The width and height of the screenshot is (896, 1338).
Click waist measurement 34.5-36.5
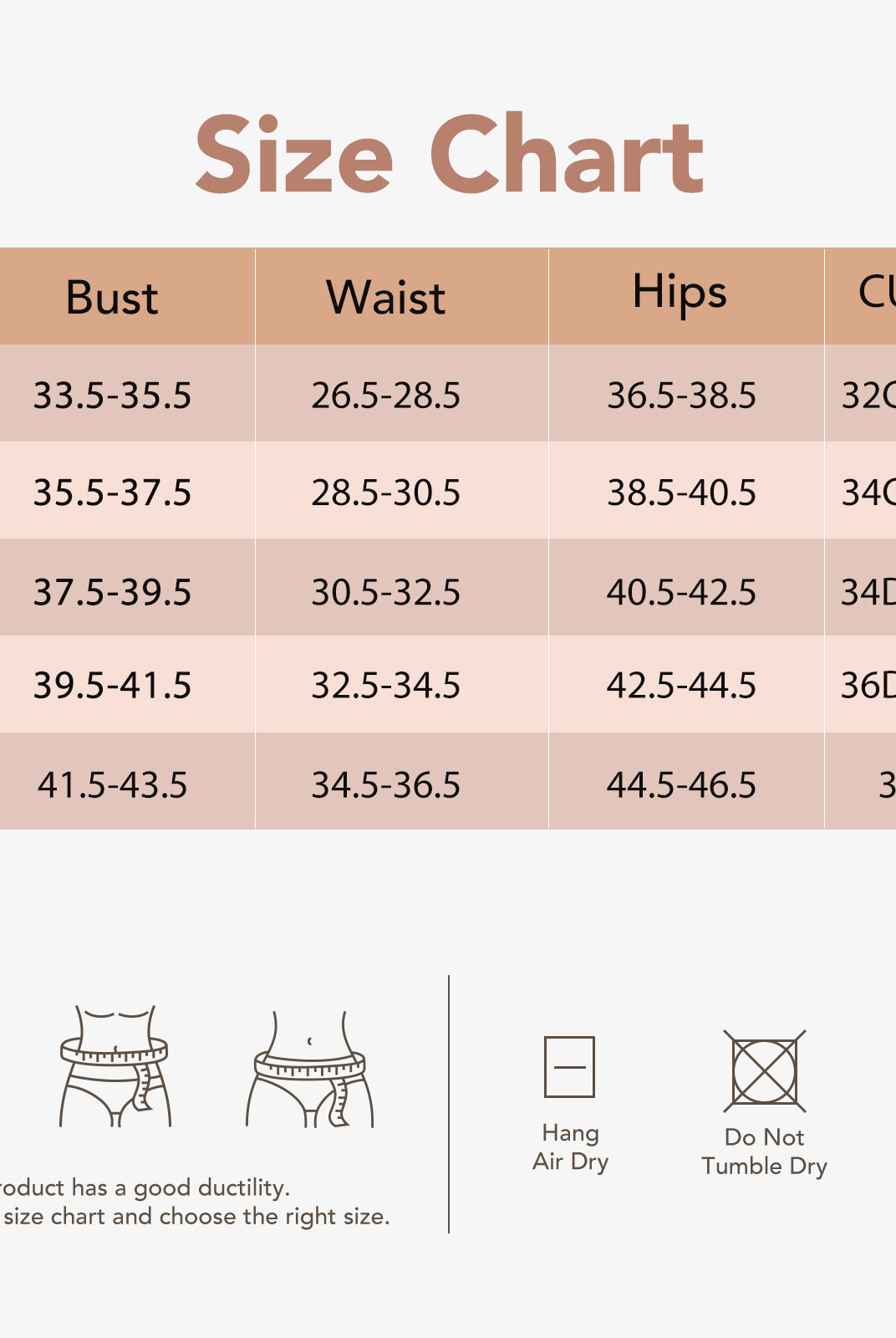tap(385, 785)
